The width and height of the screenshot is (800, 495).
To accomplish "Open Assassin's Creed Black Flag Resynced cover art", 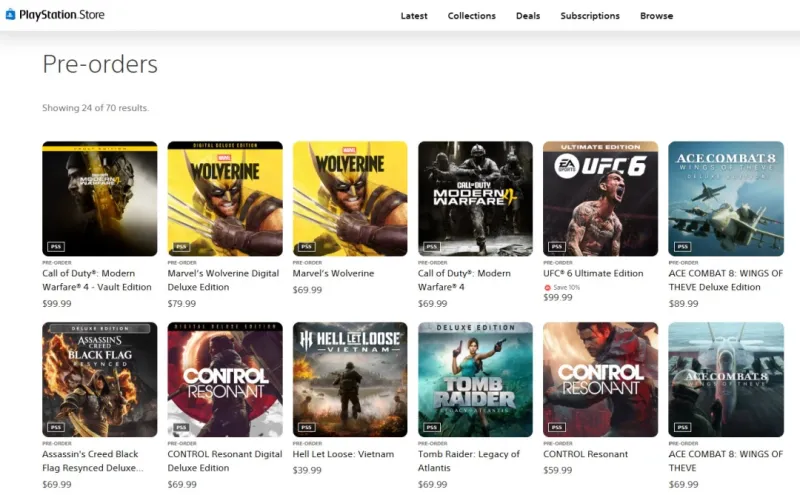I will coord(99,379).
